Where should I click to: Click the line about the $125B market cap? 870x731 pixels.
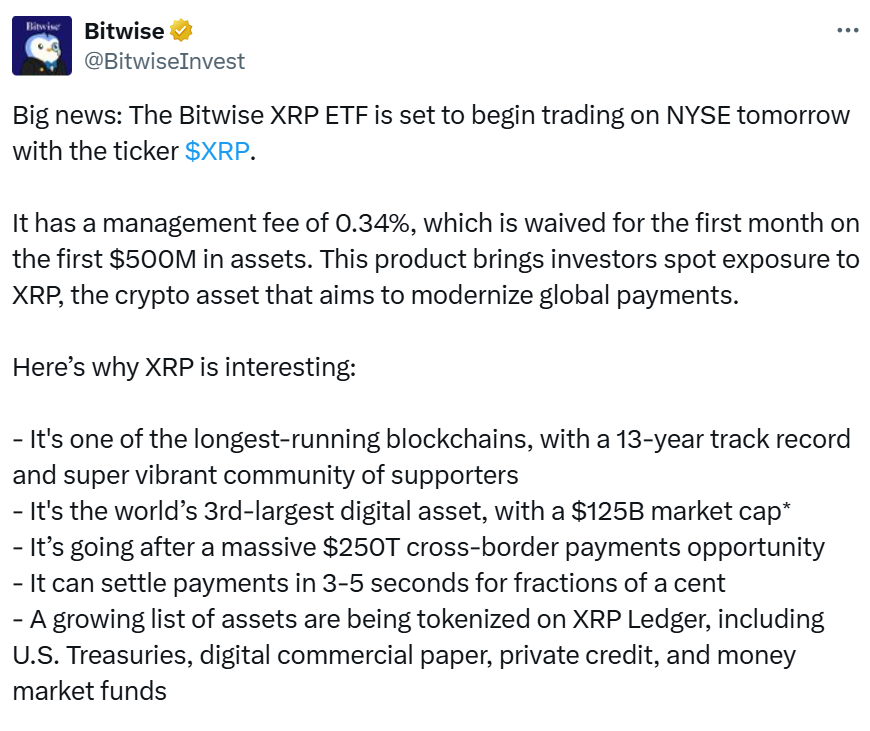click(400, 512)
